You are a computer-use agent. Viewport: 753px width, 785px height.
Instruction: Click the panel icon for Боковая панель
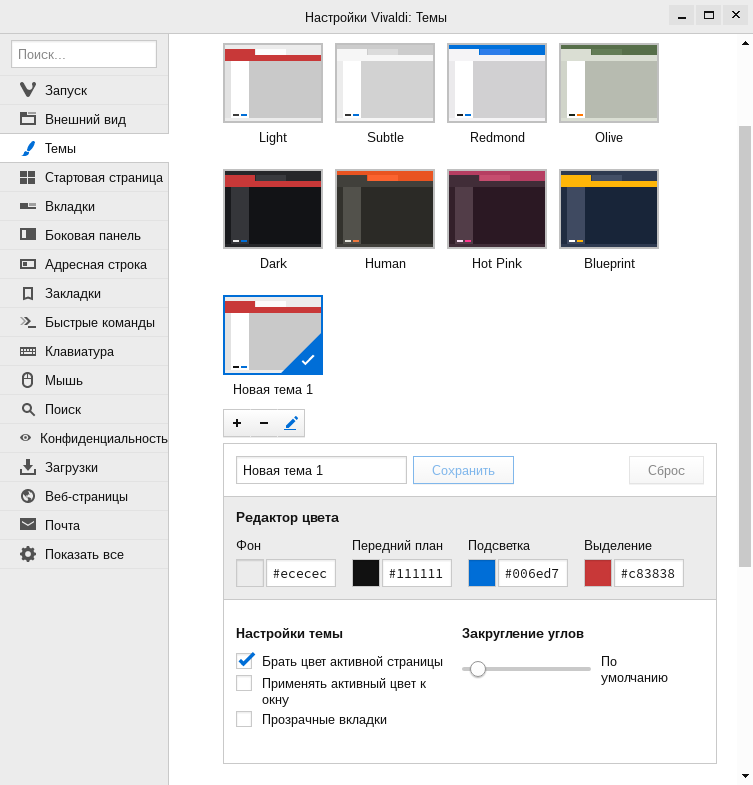click(x=28, y=235)
